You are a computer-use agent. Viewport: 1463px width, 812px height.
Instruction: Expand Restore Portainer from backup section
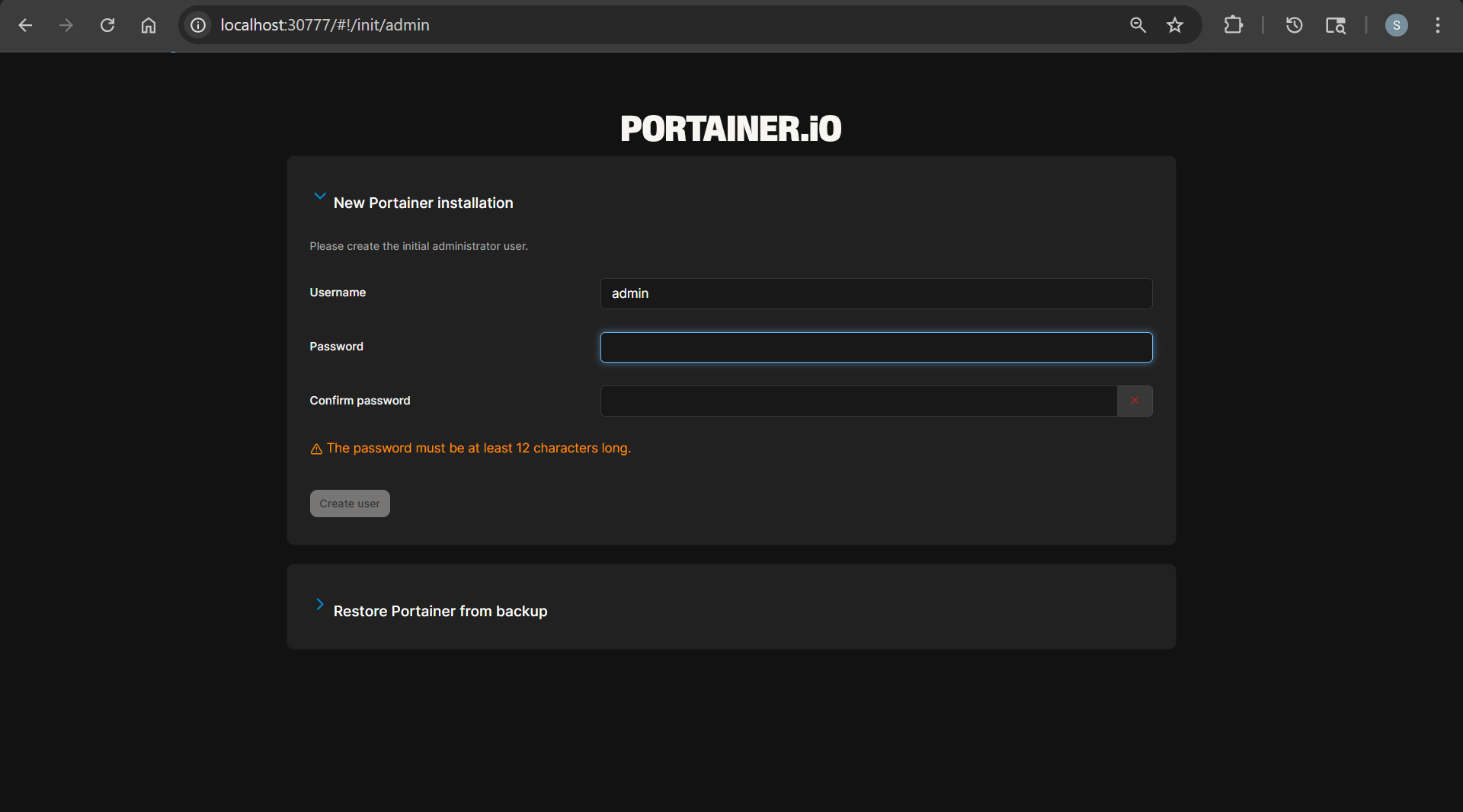(320, 605)
